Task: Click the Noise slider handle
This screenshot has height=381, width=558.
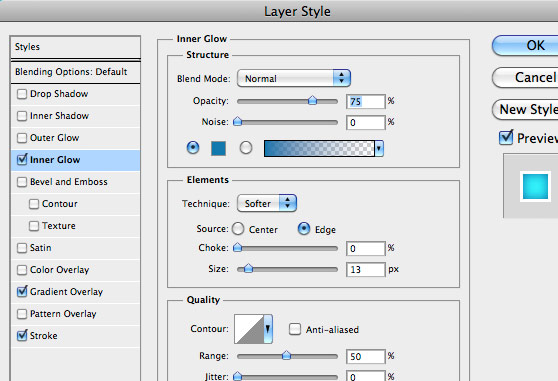Action: [237, 122]
